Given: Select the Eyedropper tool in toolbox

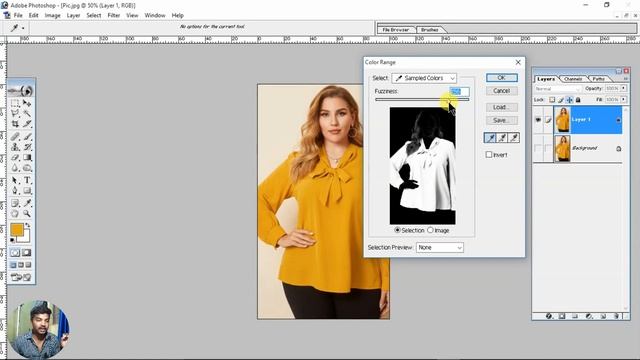Looking at the screenshot, I should (27, 203).
